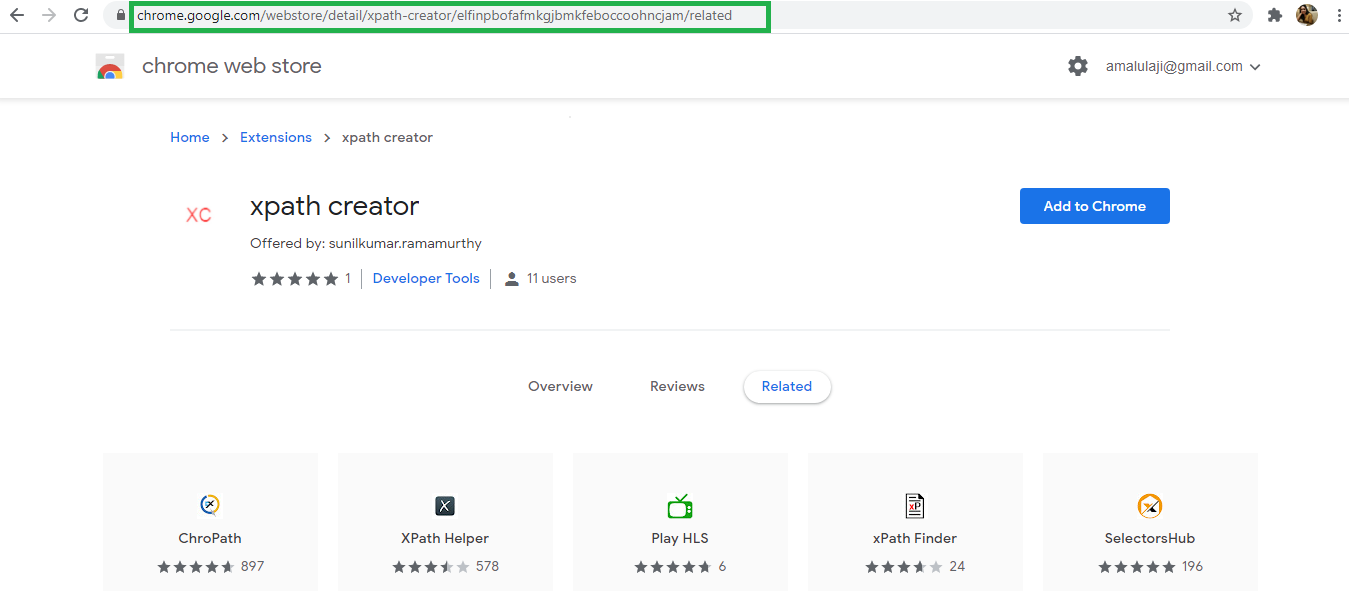Click the ChroPath extension icon
1349x591 pixels.
tap(210, 506)
